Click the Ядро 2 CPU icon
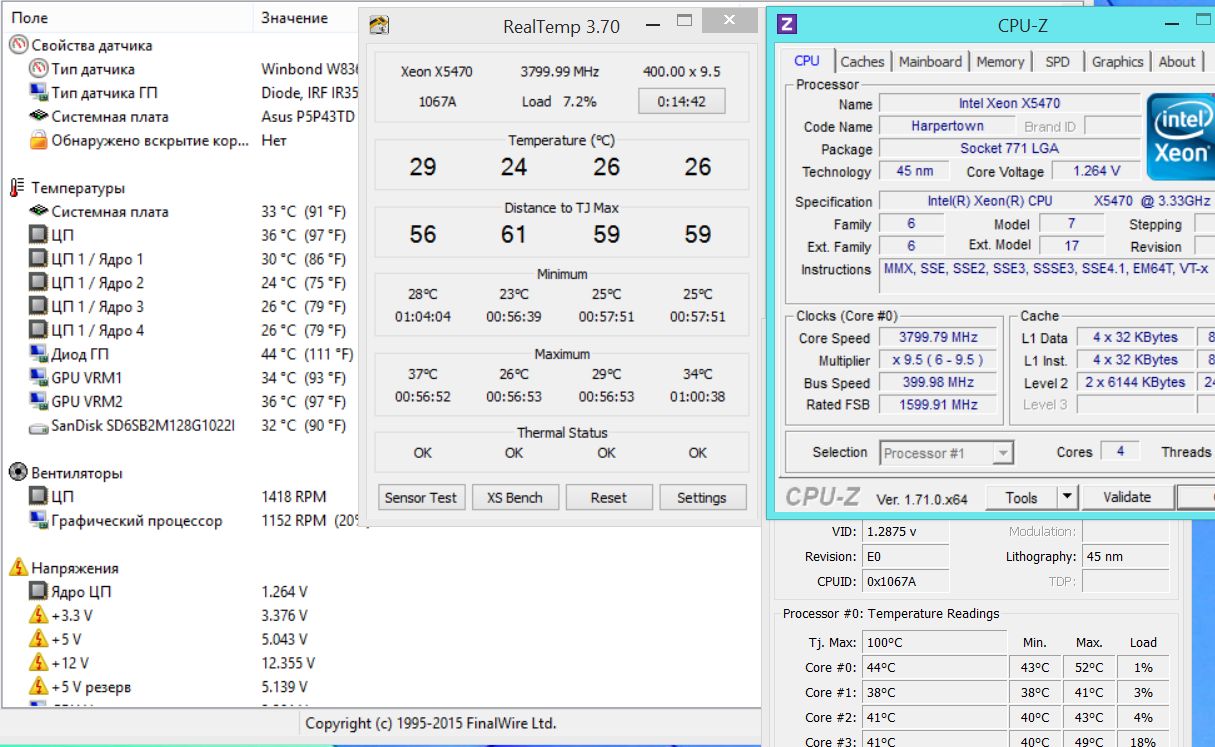The image size is (1215, 747). (39, 283)
